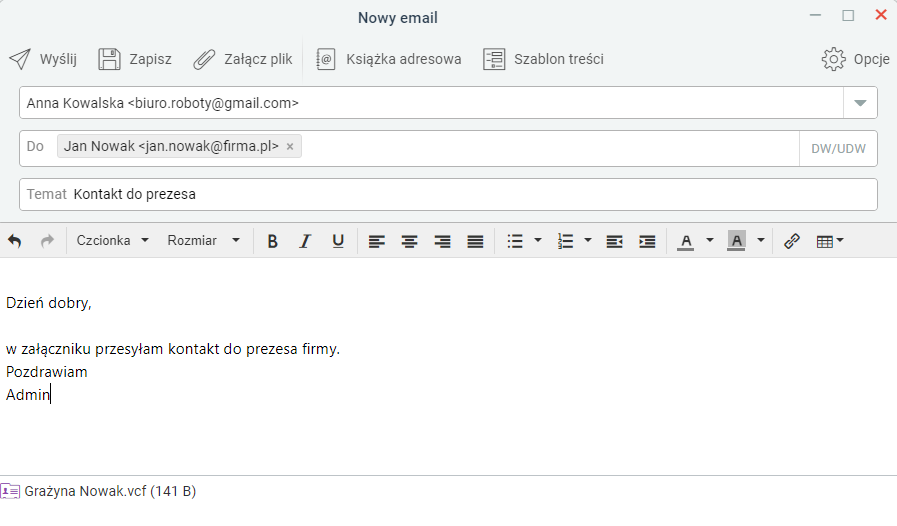This screenshot has height=526, width=897.
Task: Open the Rozmiar size dropdown
Action: coord(203,240)
